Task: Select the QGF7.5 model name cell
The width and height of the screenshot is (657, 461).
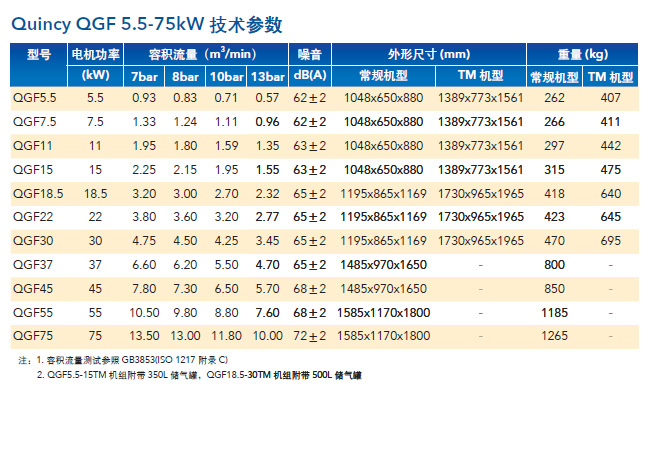Action: 34,122
